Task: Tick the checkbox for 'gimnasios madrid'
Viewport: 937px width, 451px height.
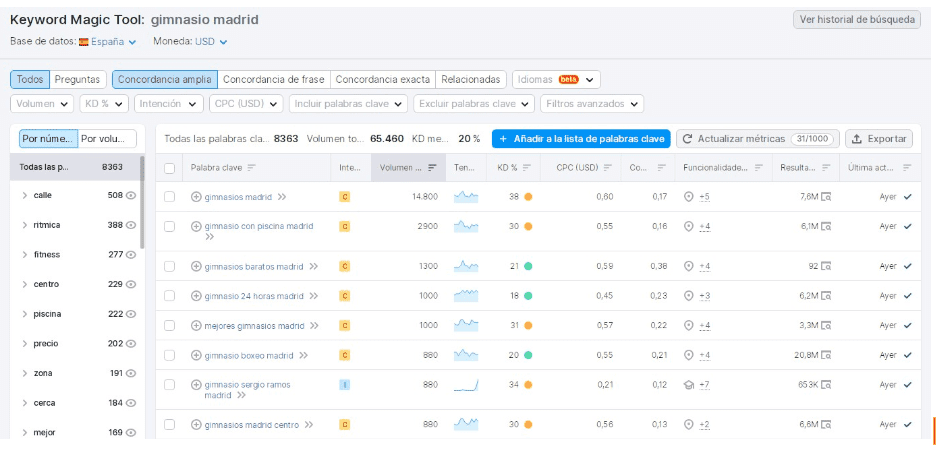Action: (170, 197)
